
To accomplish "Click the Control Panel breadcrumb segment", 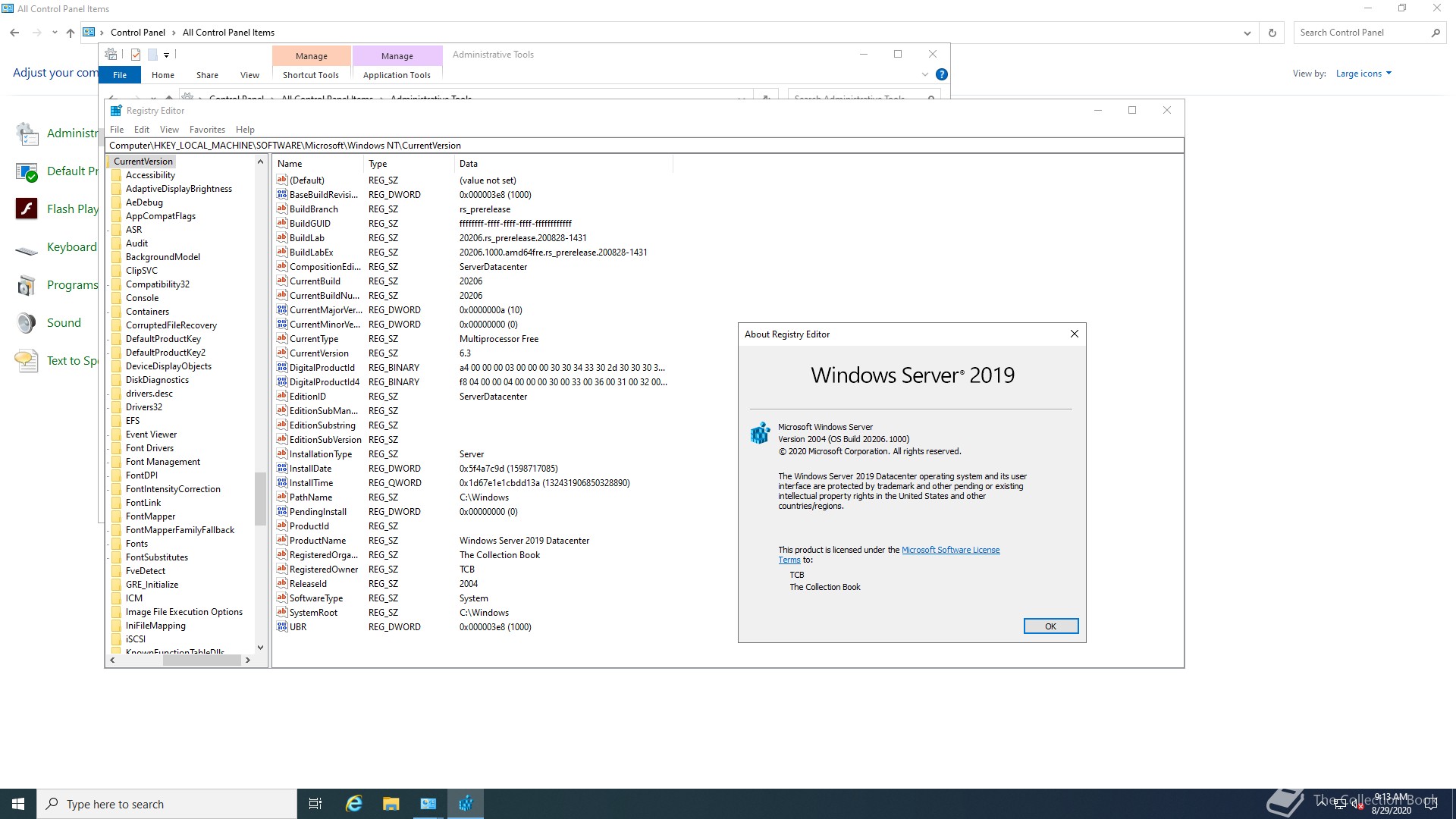I will click(x=138, y=33).
